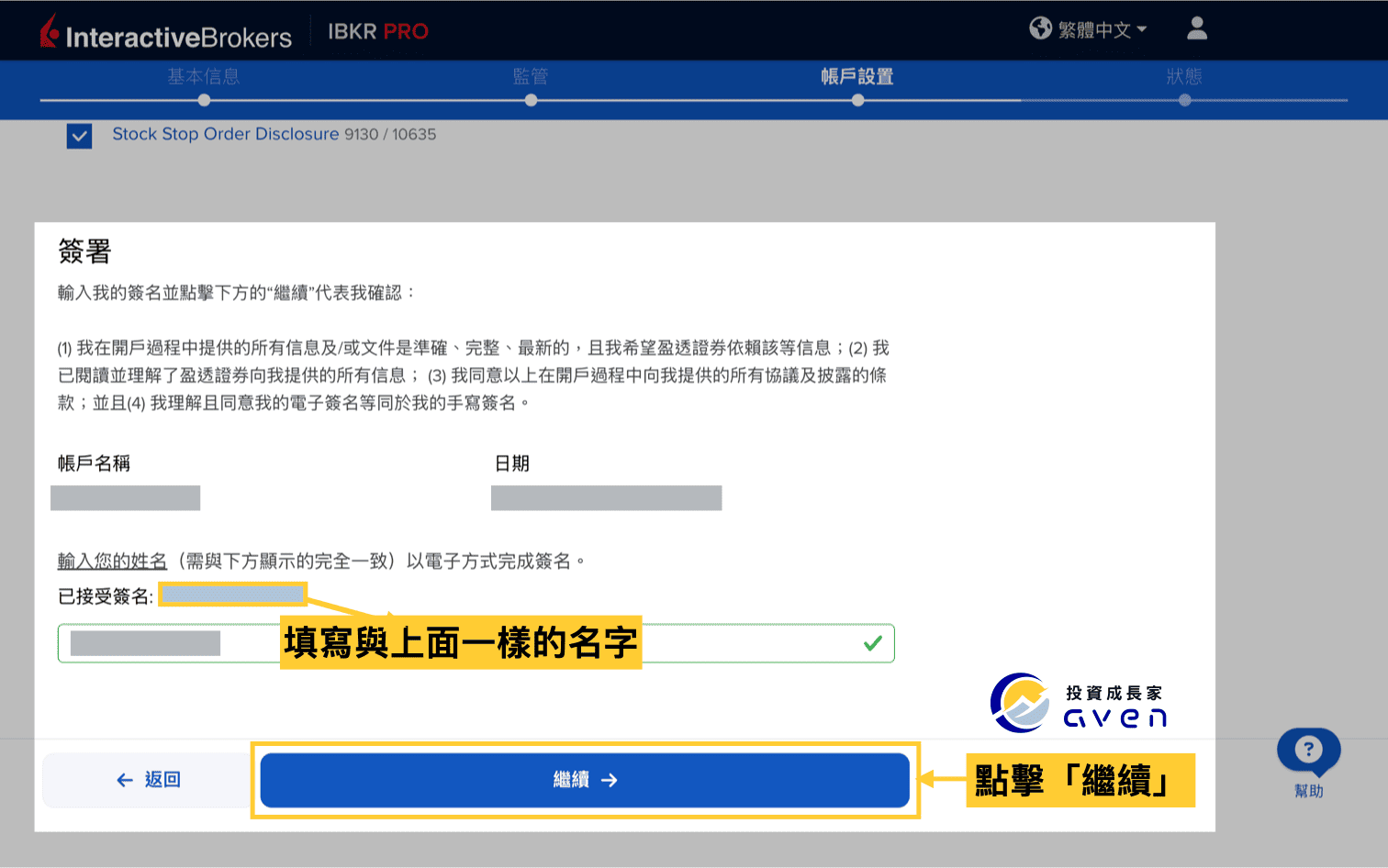Click the globe language icon
The image size is (1388, 868).
click(x=1040, y=28)
